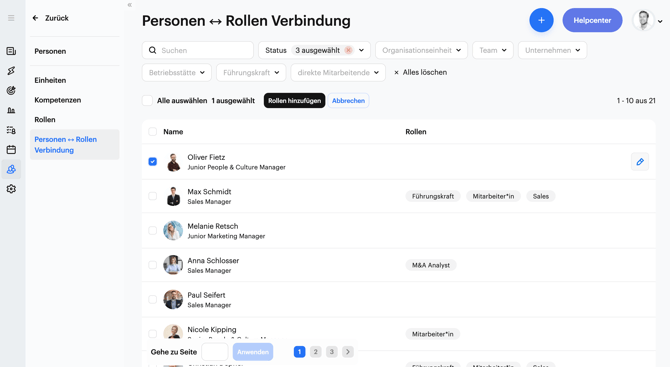670x367 pixels.
Task: Open Kompetenzen in the side menu
Action: pos(58,100)
